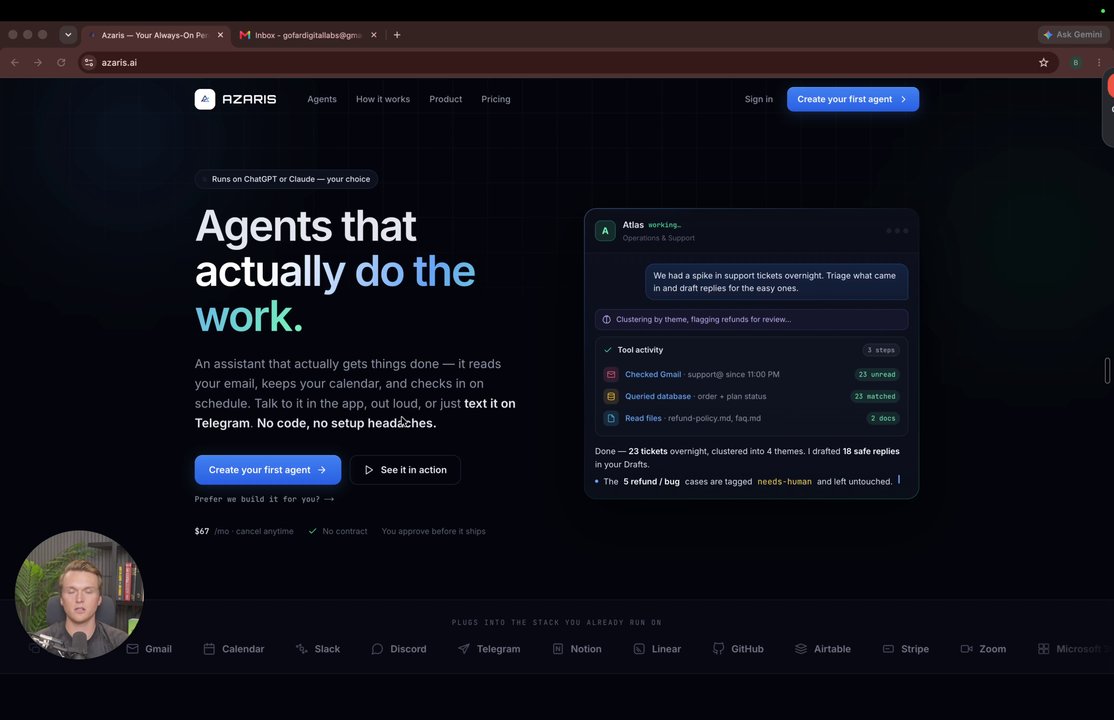Click the clustering status info icon
Viewport: 1114px width, 720px height.
tap(606, 319)
